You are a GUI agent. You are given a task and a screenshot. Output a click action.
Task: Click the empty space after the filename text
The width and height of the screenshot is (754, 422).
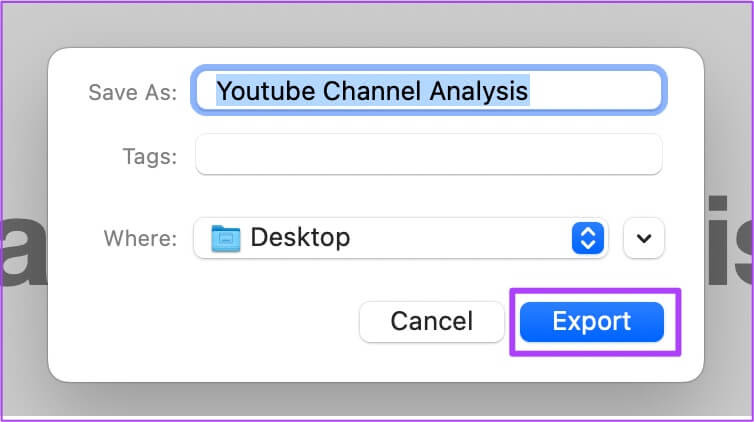click(594, 90)
